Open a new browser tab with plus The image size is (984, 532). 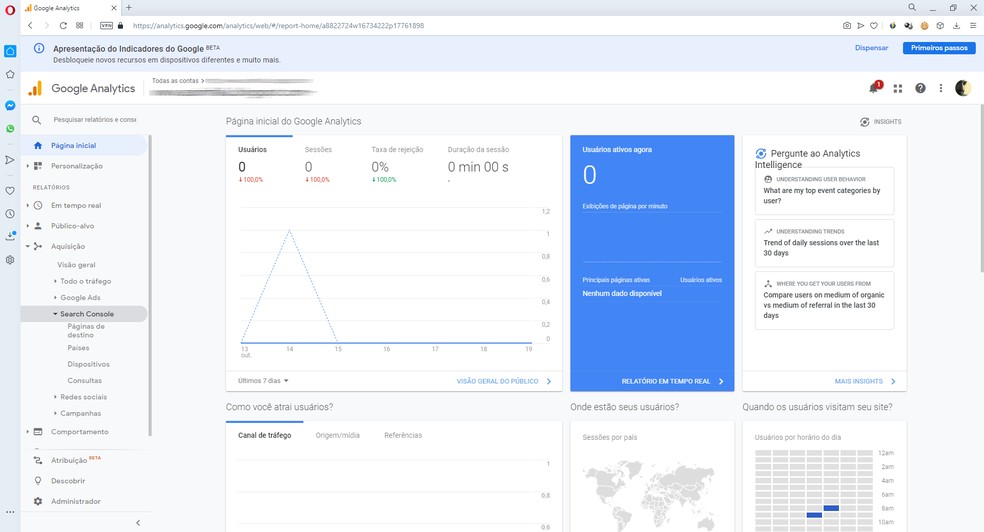[x=129, y=8]
